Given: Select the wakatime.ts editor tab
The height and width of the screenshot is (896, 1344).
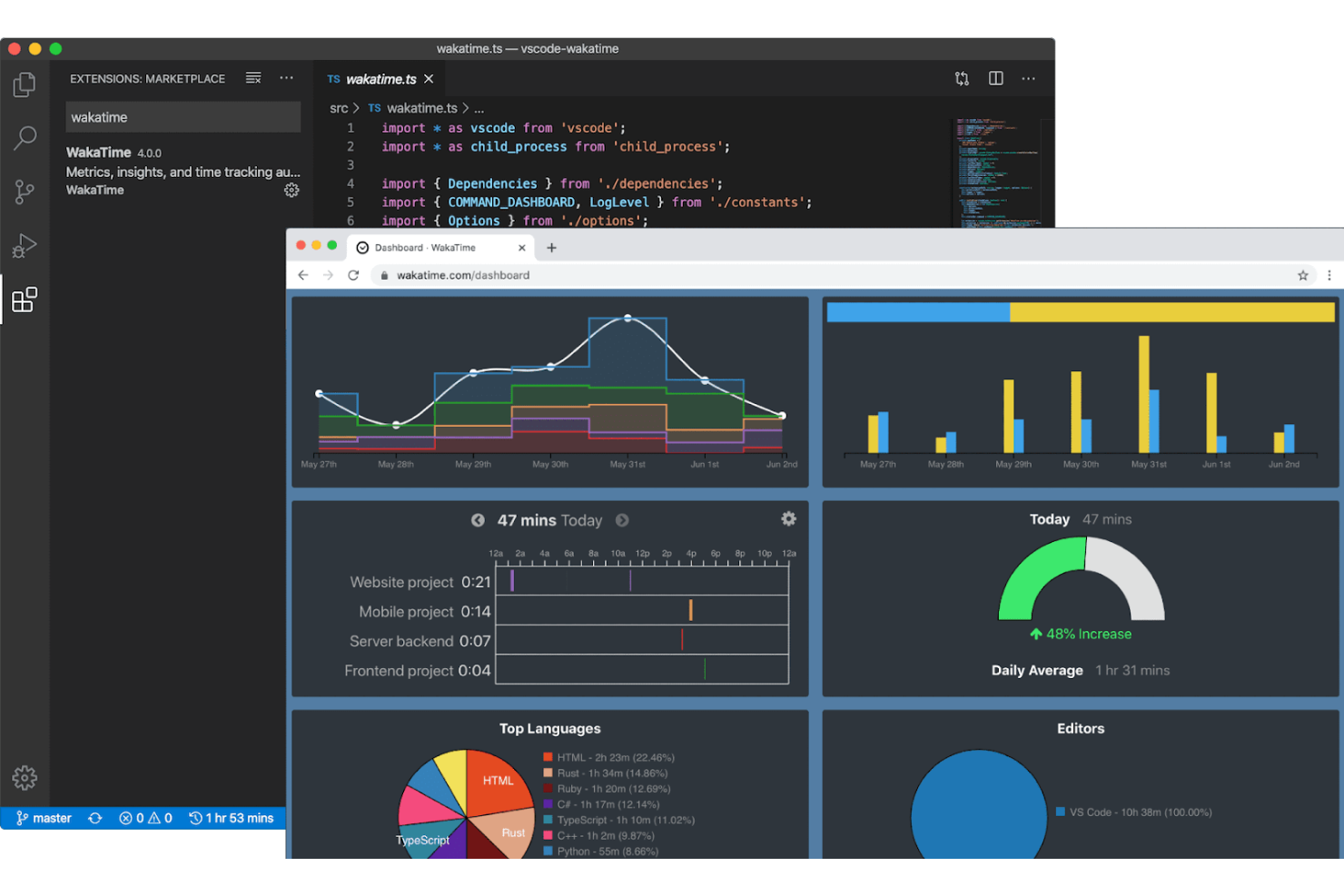Looking at the screenshot, I should pos(380,78).
